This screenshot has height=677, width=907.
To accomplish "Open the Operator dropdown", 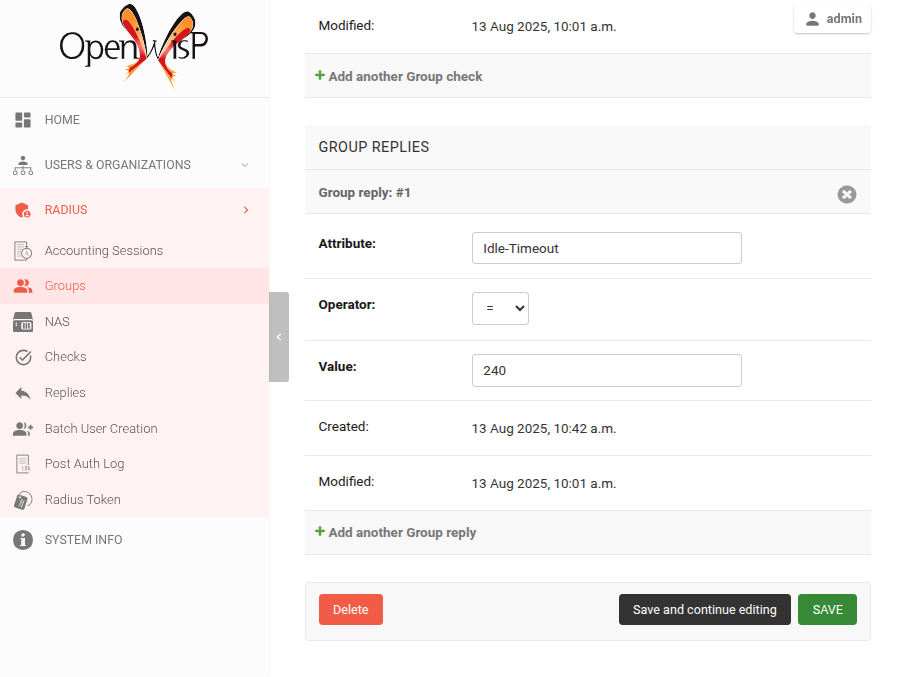I will pyautogui.click(x=500, y=309).
